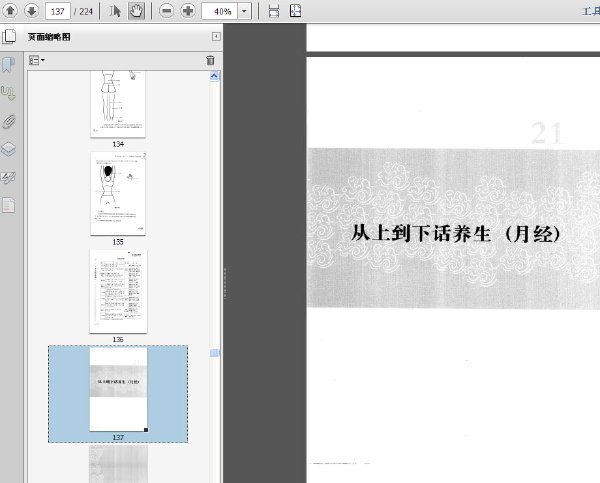Open the Page Thumbnails panel icon

9,37
